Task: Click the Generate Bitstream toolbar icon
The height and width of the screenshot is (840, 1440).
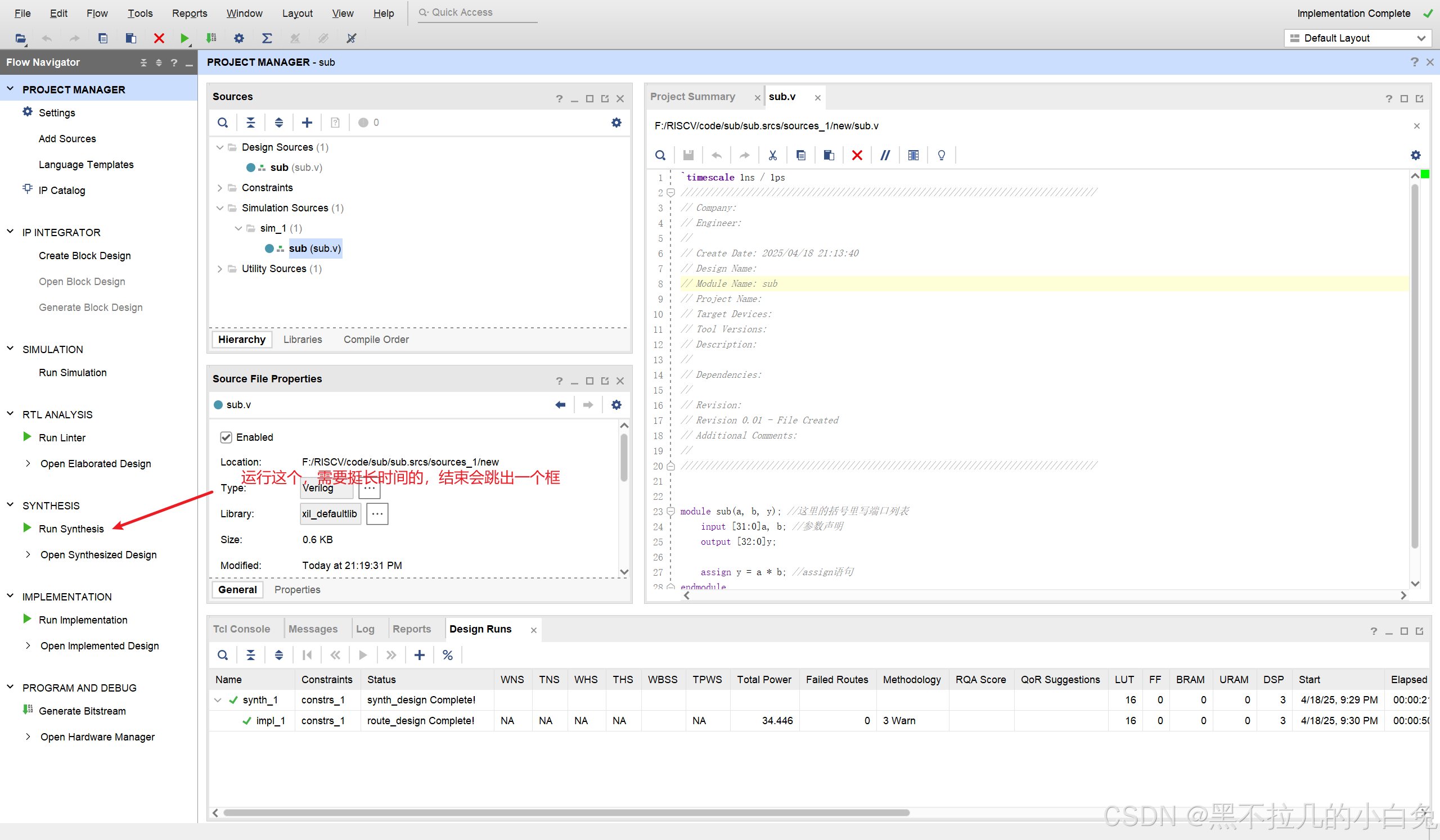Action: (211, 38)
